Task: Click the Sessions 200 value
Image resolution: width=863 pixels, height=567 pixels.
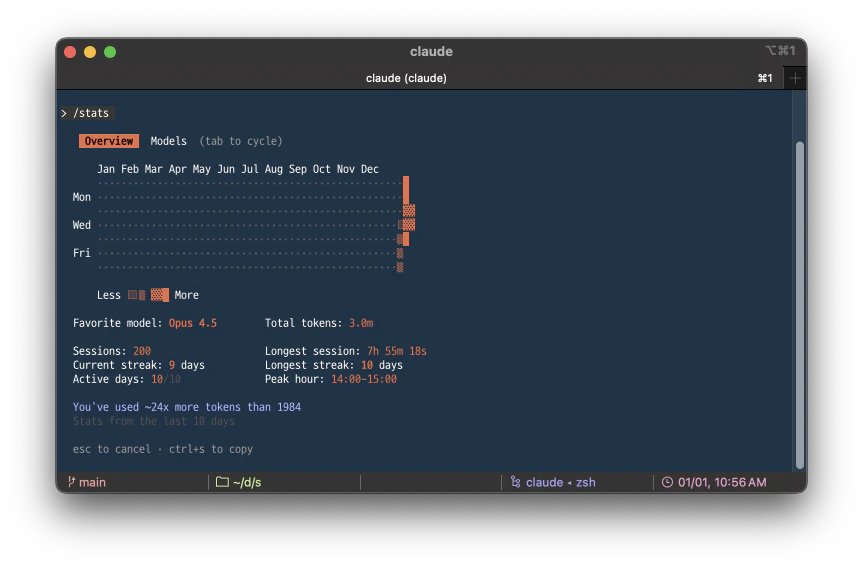Action: click(142, 351)
